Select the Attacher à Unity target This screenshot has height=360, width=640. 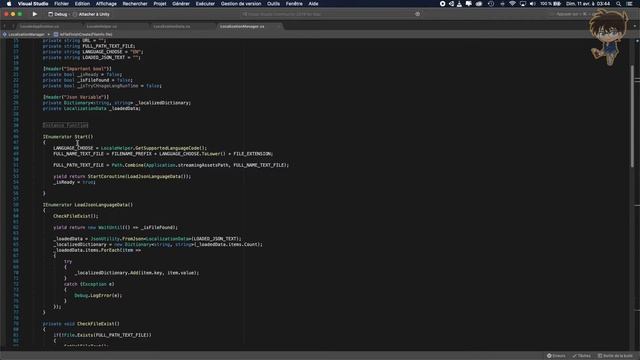click(x=91, y=14)
